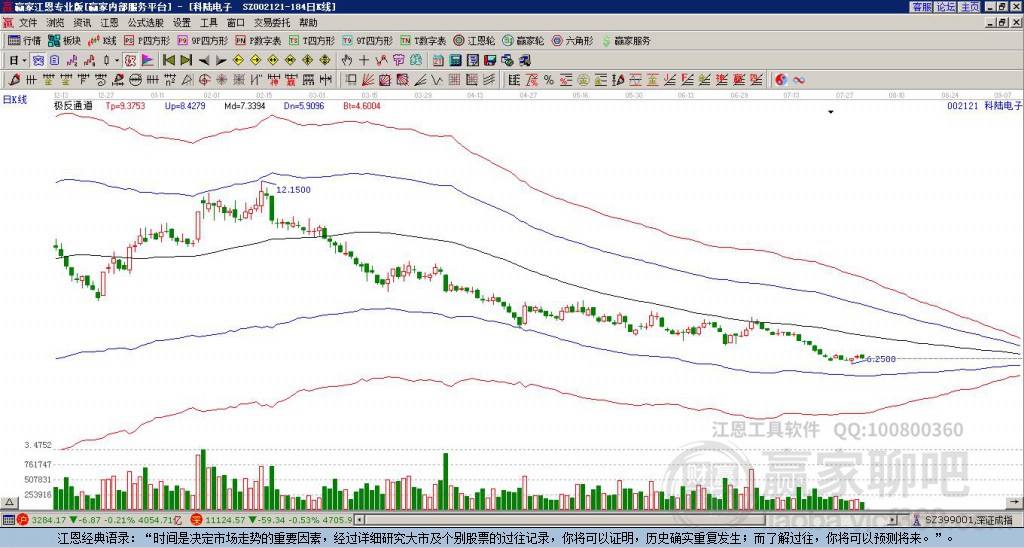1024x548 pixels.
Task: Click the black left arrow icon
Action: coord(204,61)
